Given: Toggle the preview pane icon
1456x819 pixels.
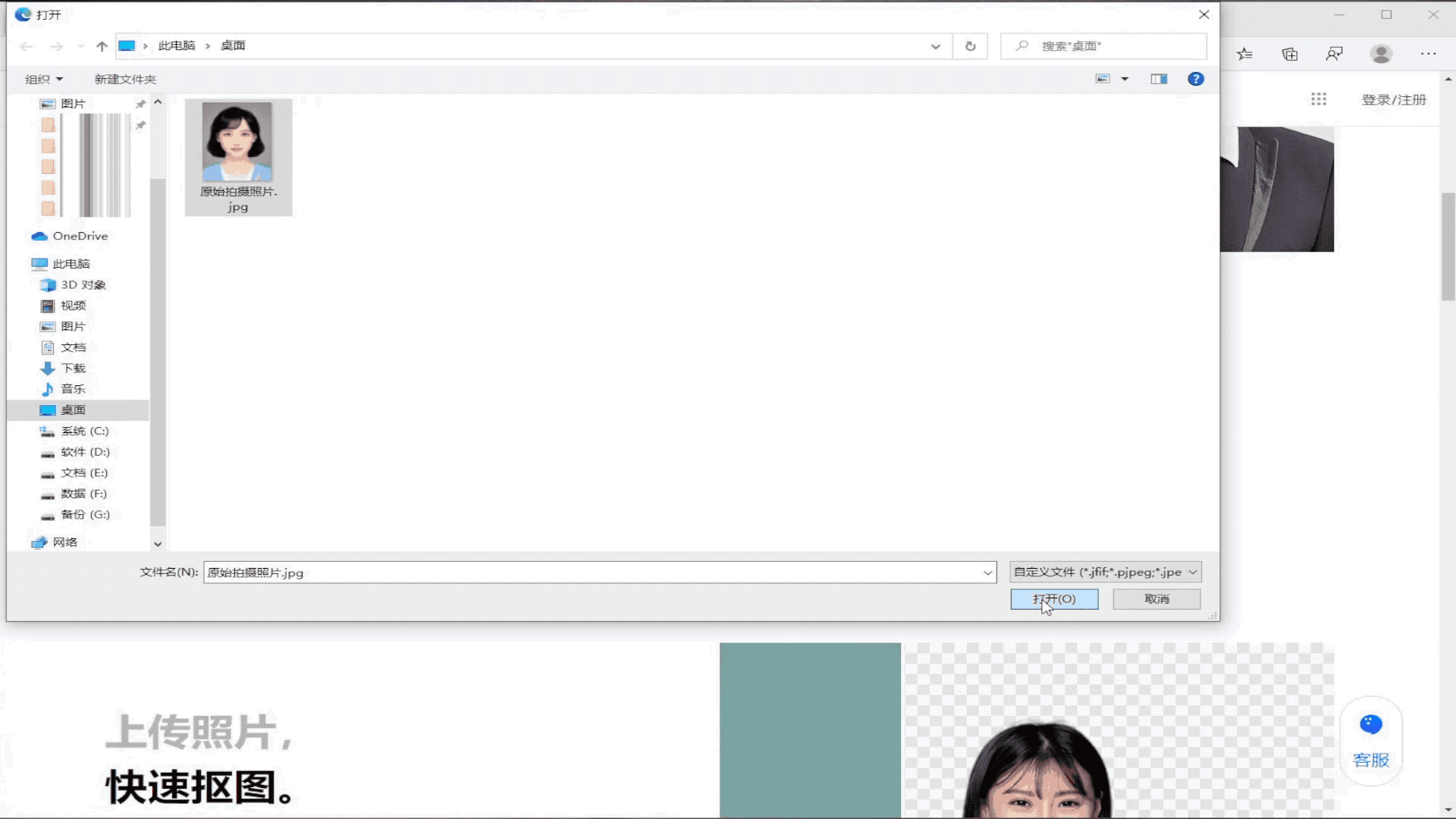Looking at the screenshot, I should coord(1158,79).
